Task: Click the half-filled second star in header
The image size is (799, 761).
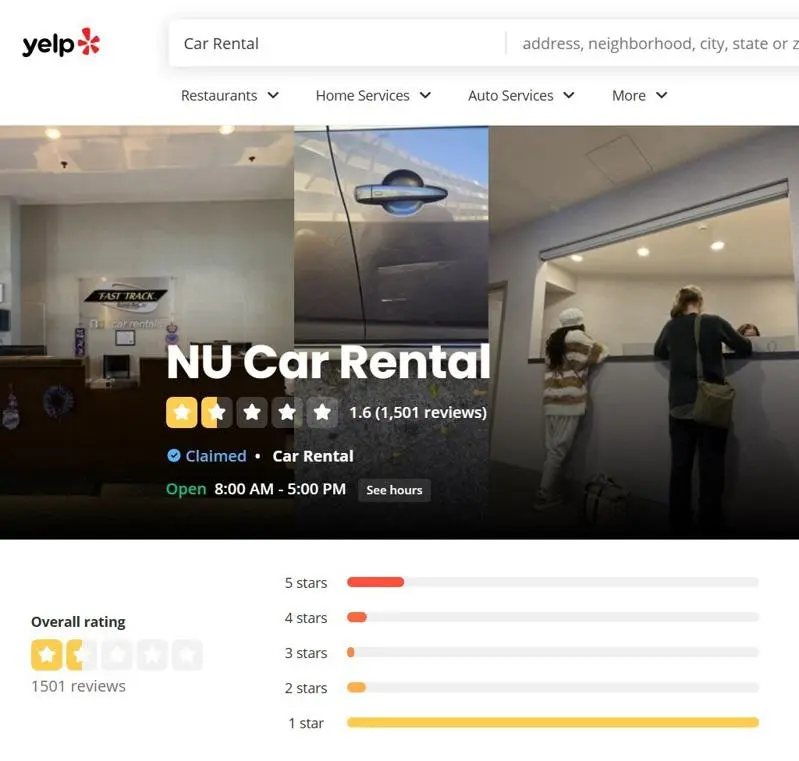Action: coord(217,412)
